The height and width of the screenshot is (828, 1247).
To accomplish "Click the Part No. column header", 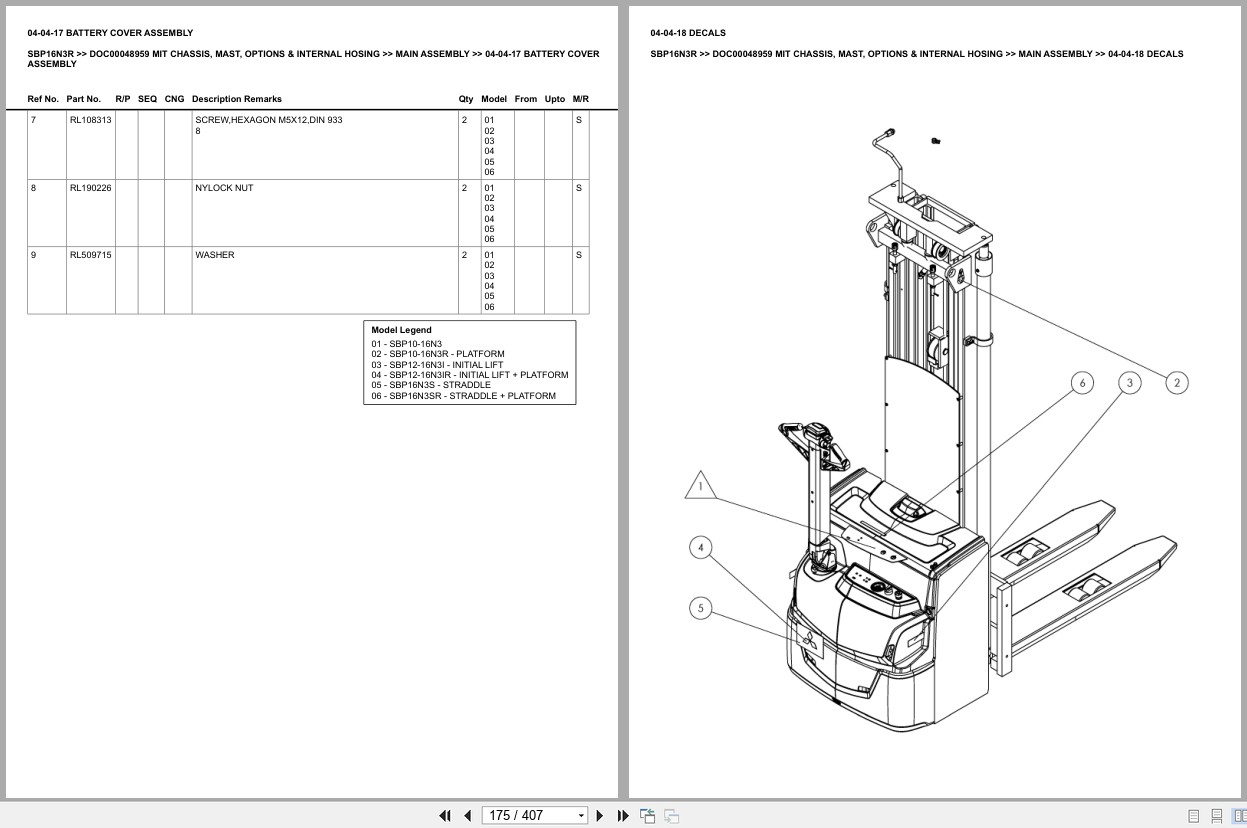I will pyautogui.click(x=84, y=99).
